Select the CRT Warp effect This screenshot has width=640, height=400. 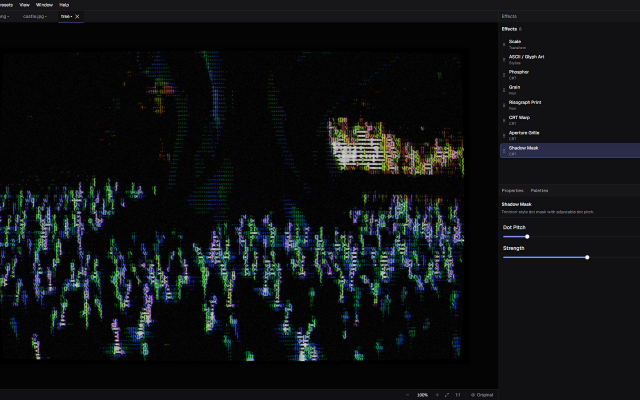point(570,120)
